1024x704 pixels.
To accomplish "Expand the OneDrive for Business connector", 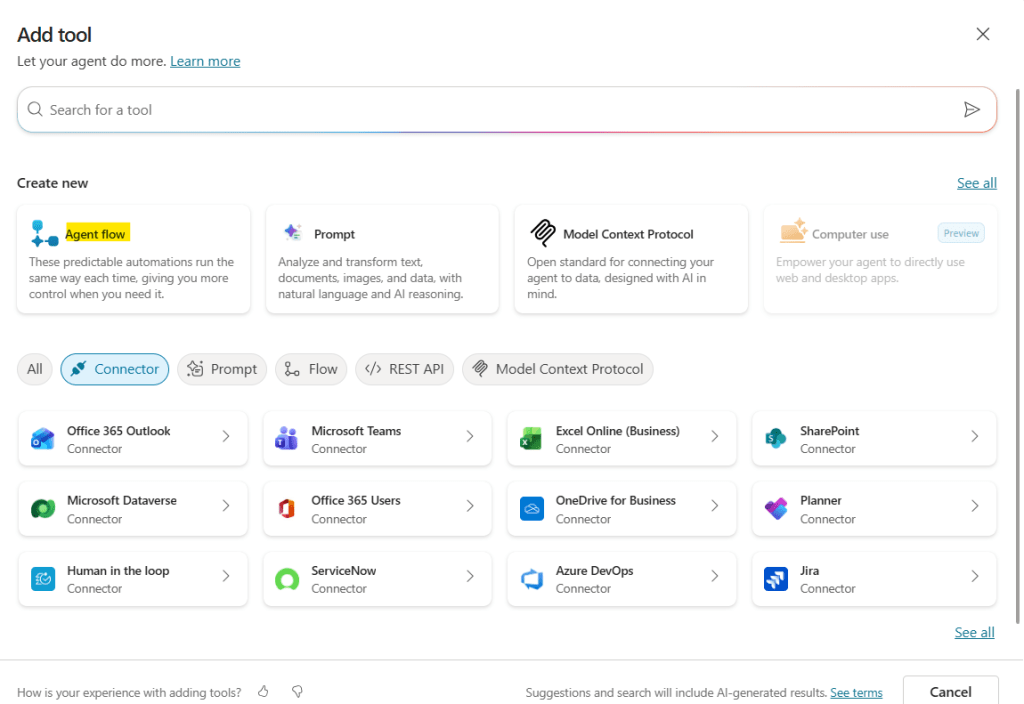I will pos(713,508).
